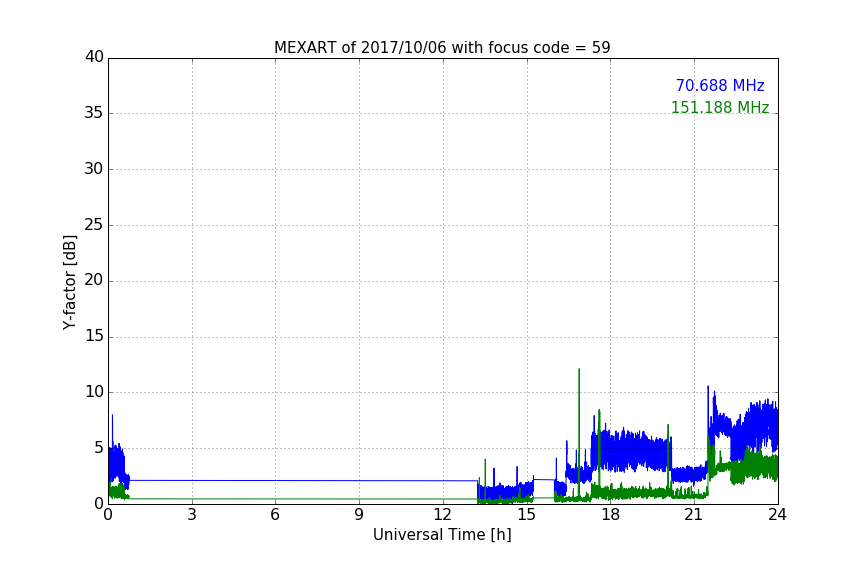
Task: Select the blue 70.688 MHz legend label
Action: [720, 85]
